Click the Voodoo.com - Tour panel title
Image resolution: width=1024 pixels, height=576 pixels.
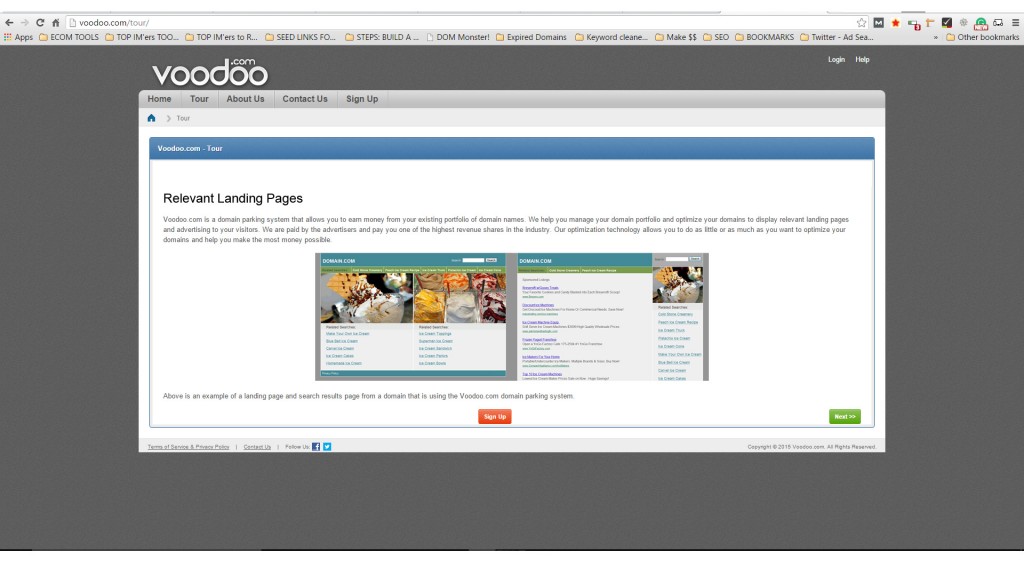190,148
